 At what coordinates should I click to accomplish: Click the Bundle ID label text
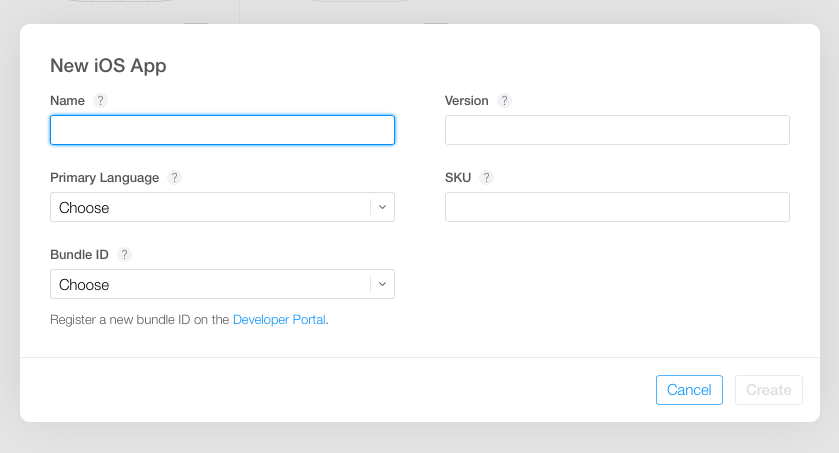tap(79, 255)
